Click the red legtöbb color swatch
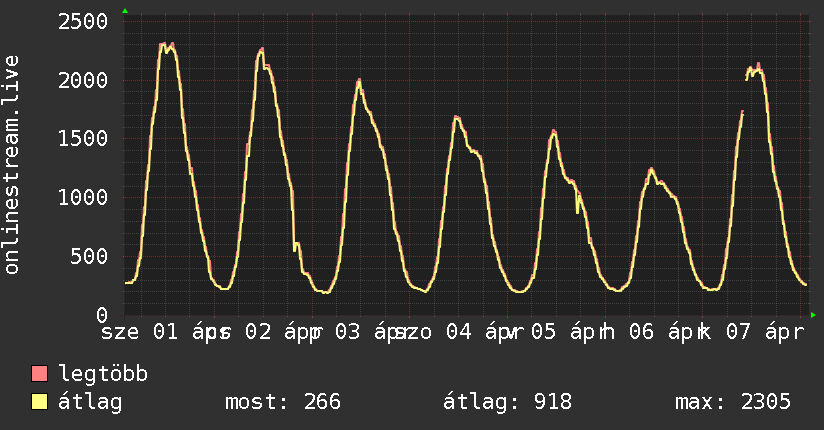The width and height of the screenshot is (824, 430). 40,374
